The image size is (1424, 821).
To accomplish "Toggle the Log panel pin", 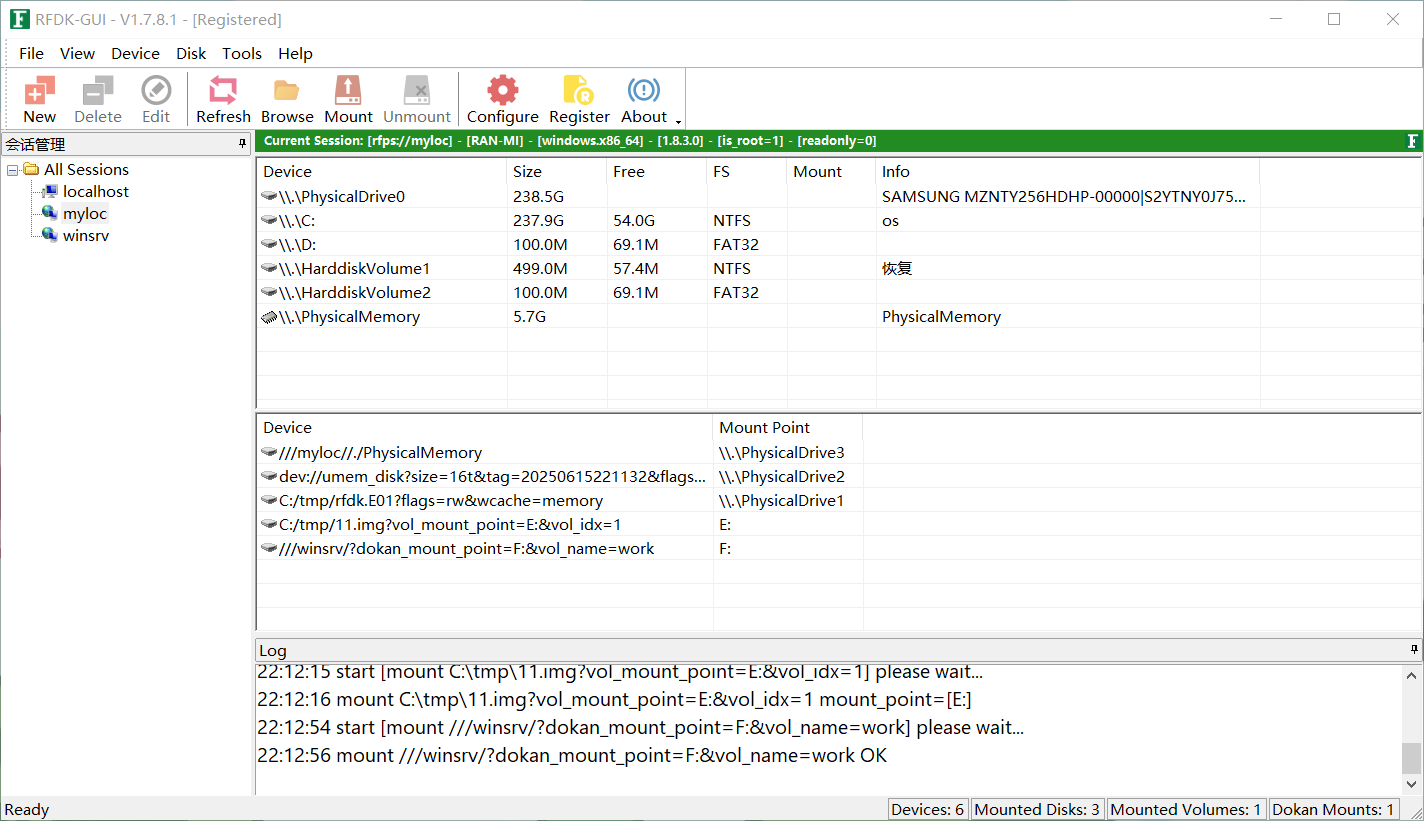I will [x=1413, y=650].
